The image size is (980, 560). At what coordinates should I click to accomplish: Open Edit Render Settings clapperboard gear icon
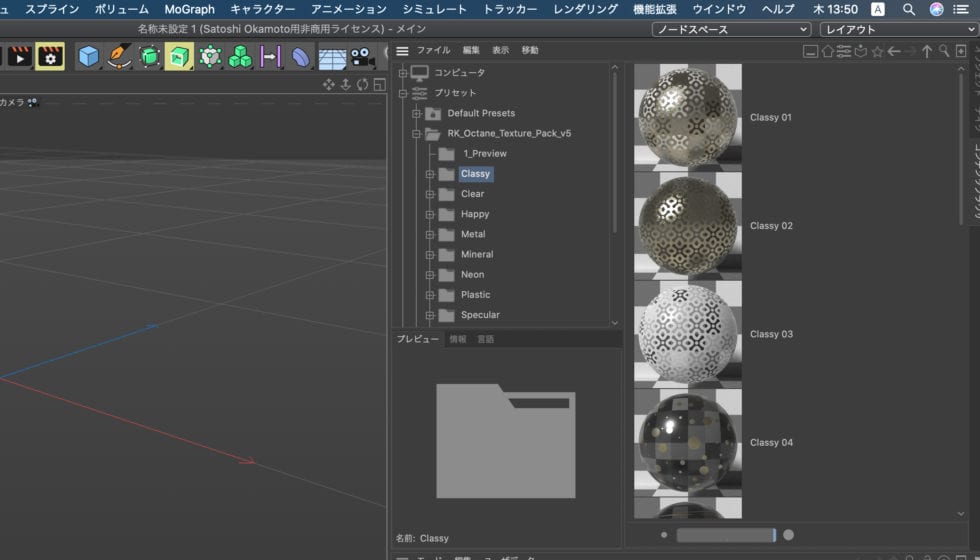[50, 57]
